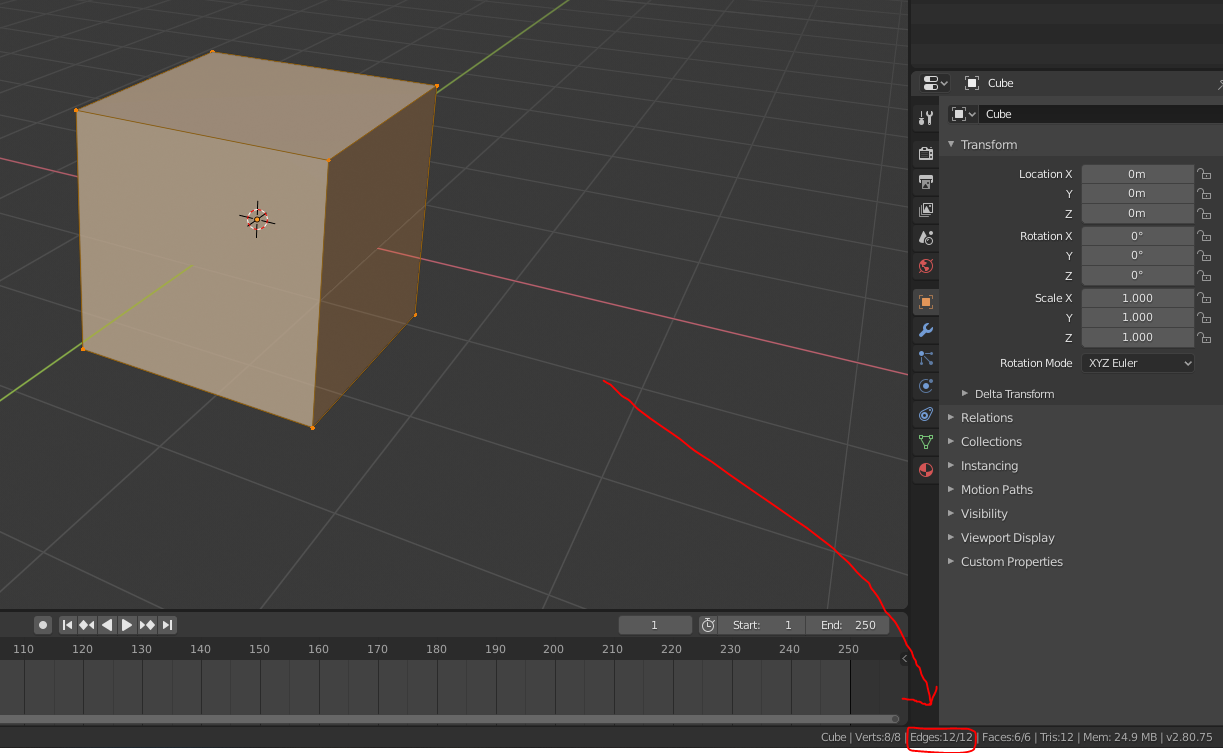Click the Start frame field

click(762, 625)
